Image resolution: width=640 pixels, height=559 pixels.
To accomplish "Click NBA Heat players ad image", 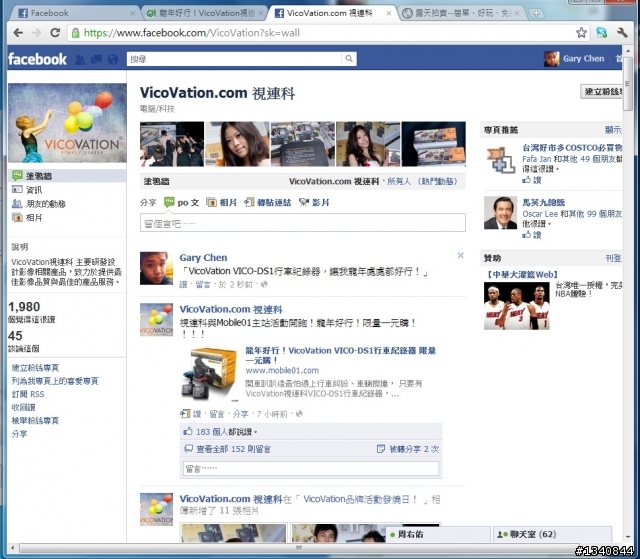I will (x=517, y=306).
